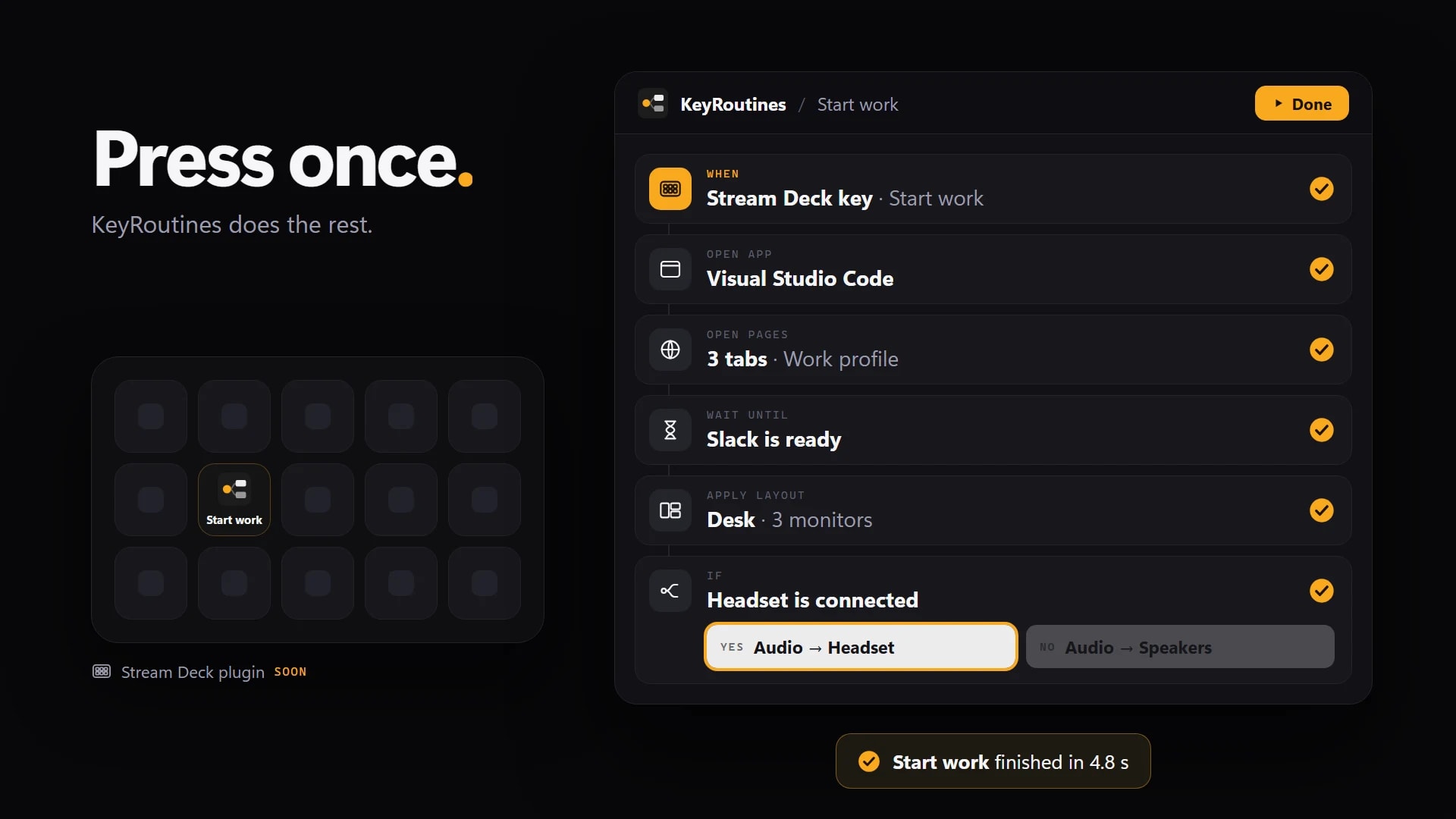Click the Start work finished toast
1456x819 pixels.
993,761
